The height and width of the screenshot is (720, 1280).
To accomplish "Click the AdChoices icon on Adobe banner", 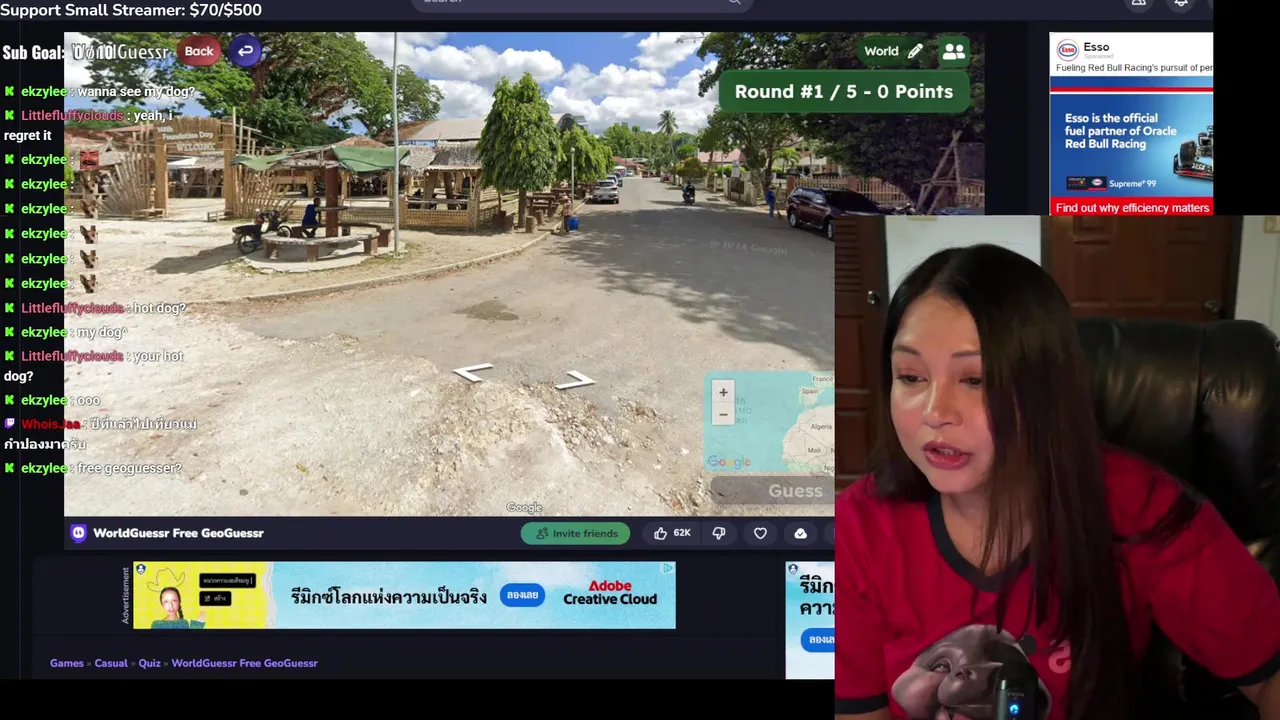I will coord(667,568).
